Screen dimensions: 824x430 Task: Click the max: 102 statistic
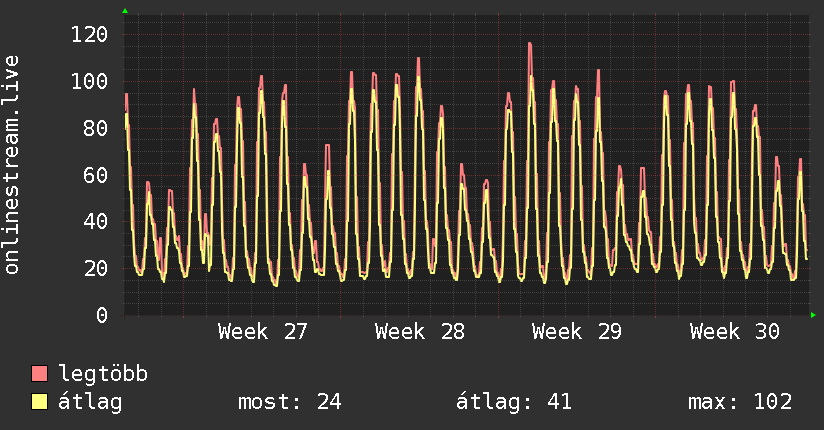pyautogui.click(x=740, y=402)
